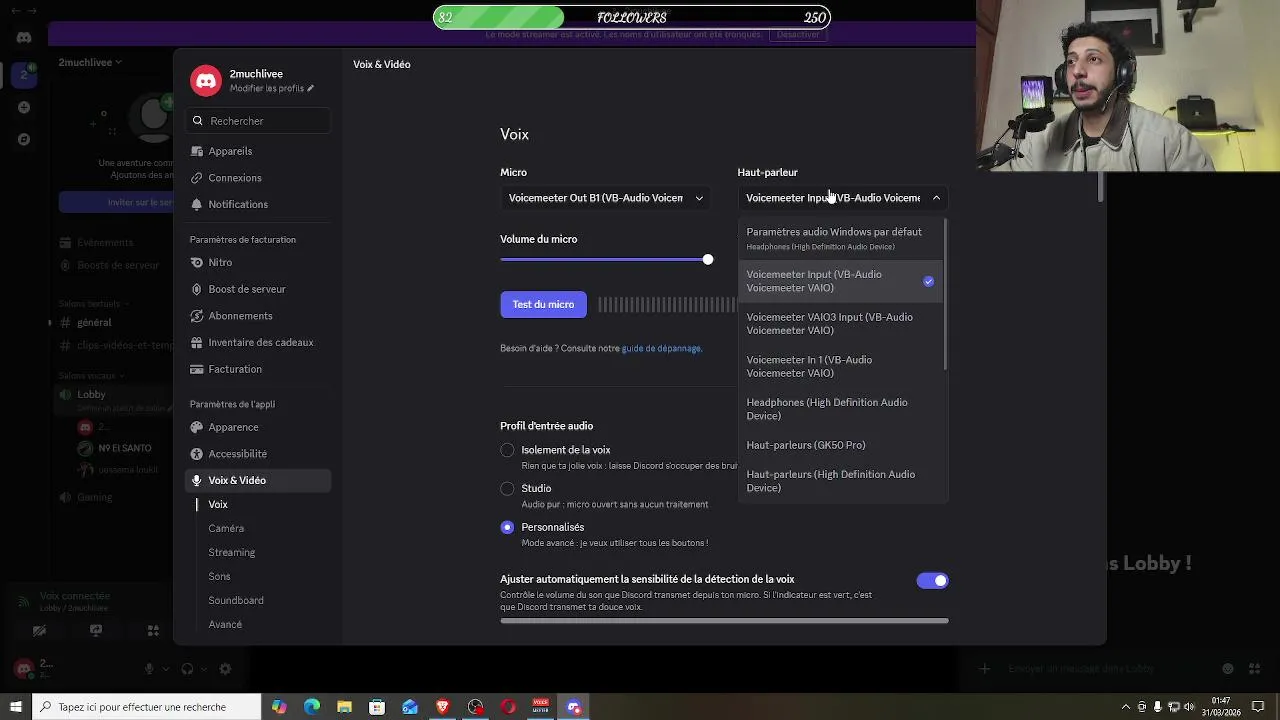Image resolution: width=1280 pixels, height=720 pixels.
Task: Select Voix & Vidéo in the sidebar
Action: (x=258, y=480)
